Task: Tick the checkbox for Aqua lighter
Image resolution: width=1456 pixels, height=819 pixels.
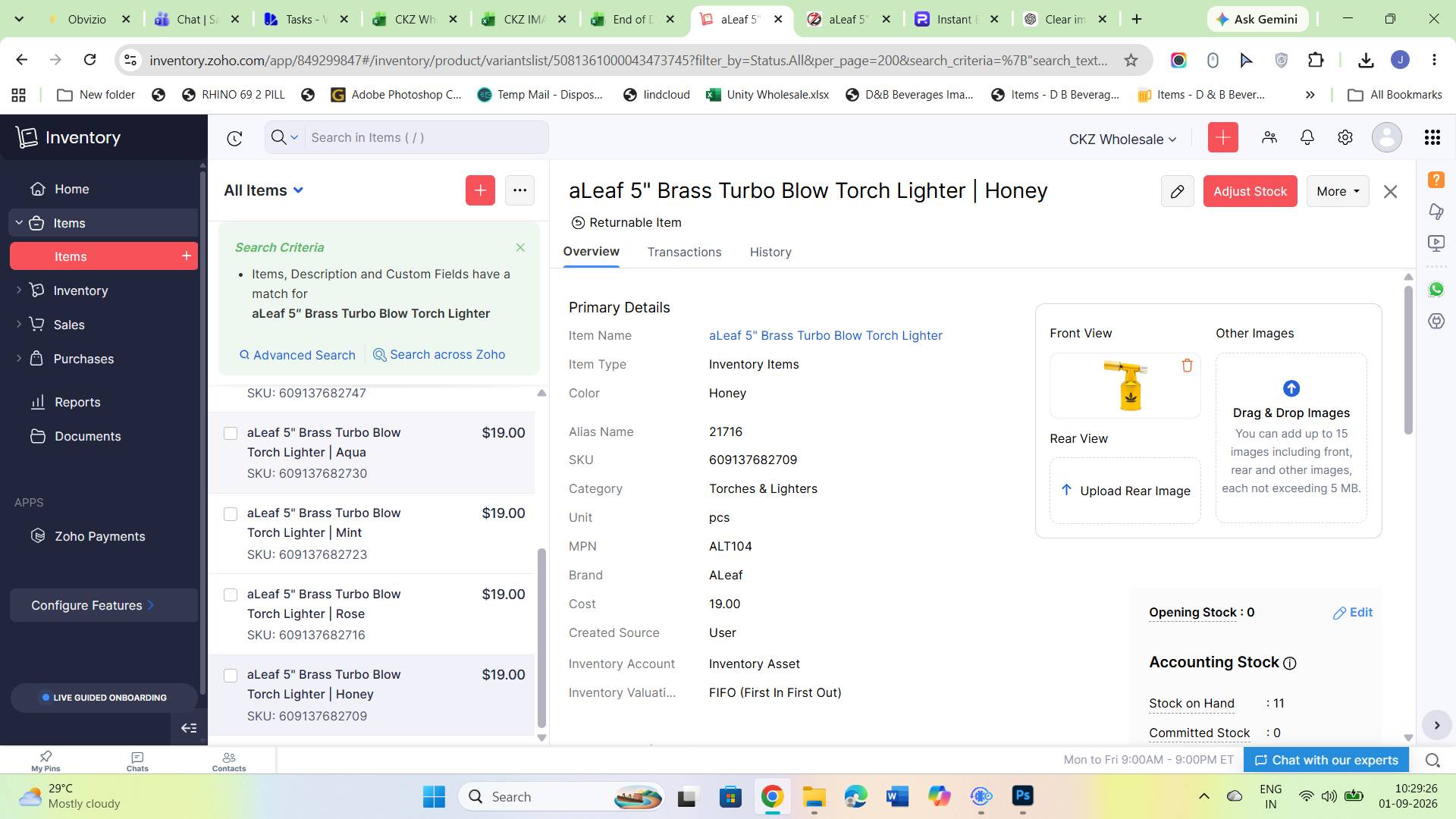Action: coord(231,433)
